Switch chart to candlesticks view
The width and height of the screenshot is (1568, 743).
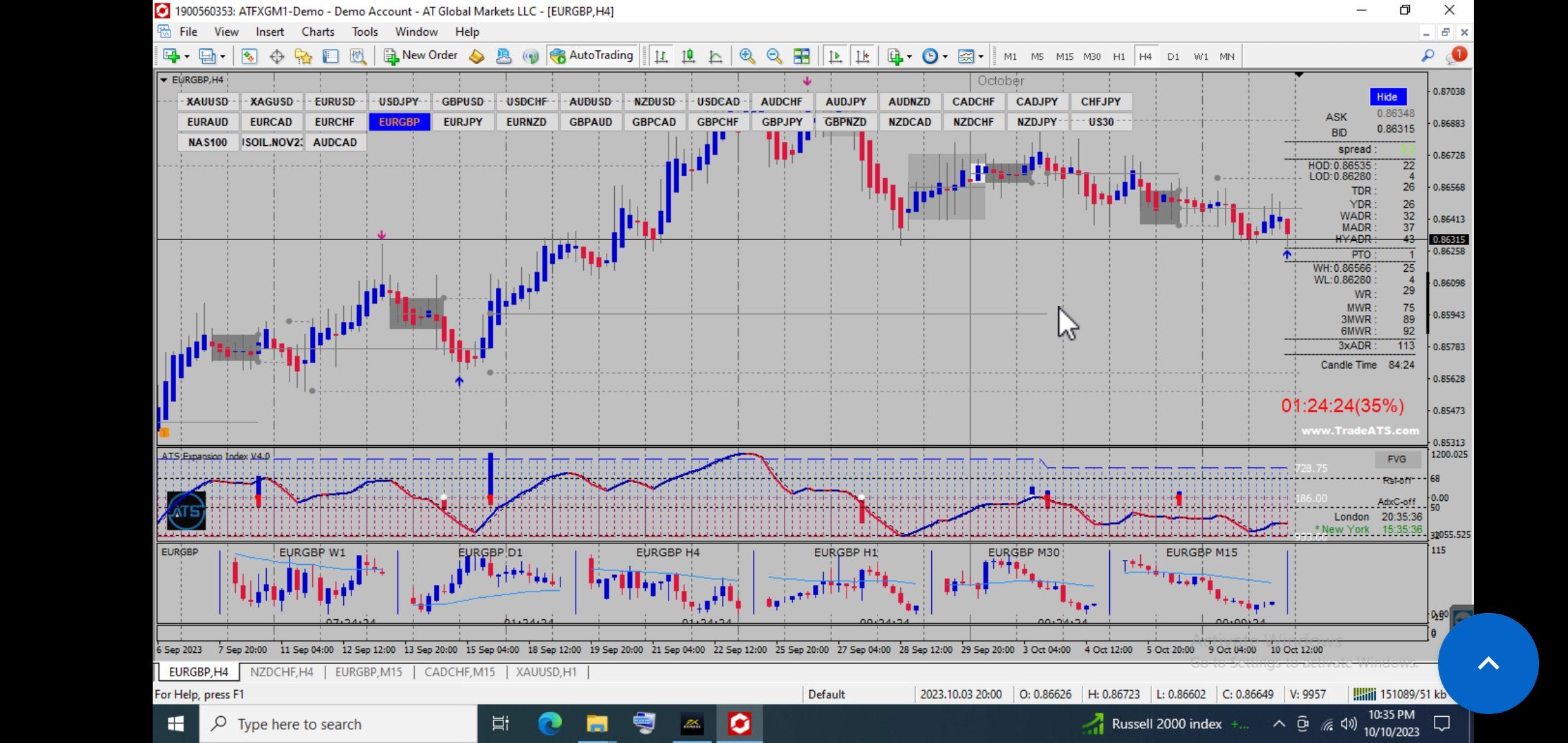pyautogui.click(x=688, y=56)
